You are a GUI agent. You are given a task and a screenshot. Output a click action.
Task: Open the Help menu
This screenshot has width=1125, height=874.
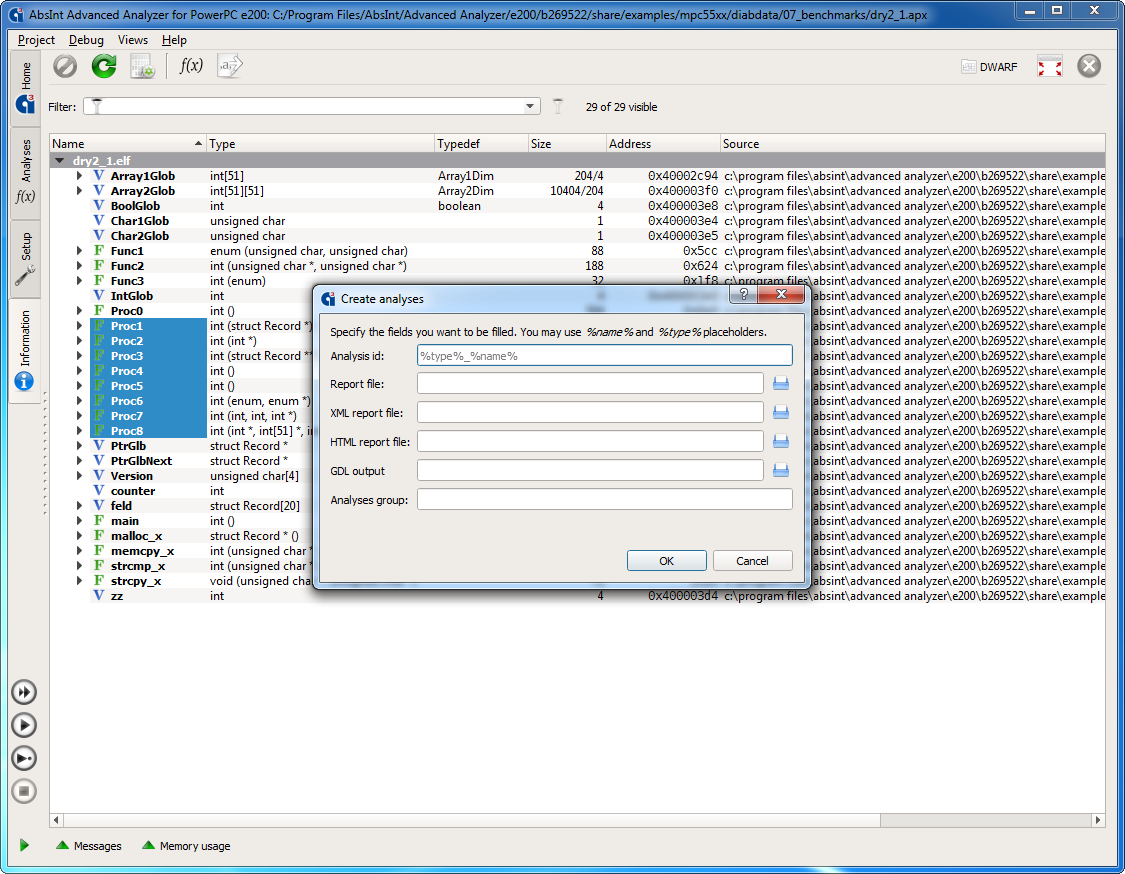point(174,40)
